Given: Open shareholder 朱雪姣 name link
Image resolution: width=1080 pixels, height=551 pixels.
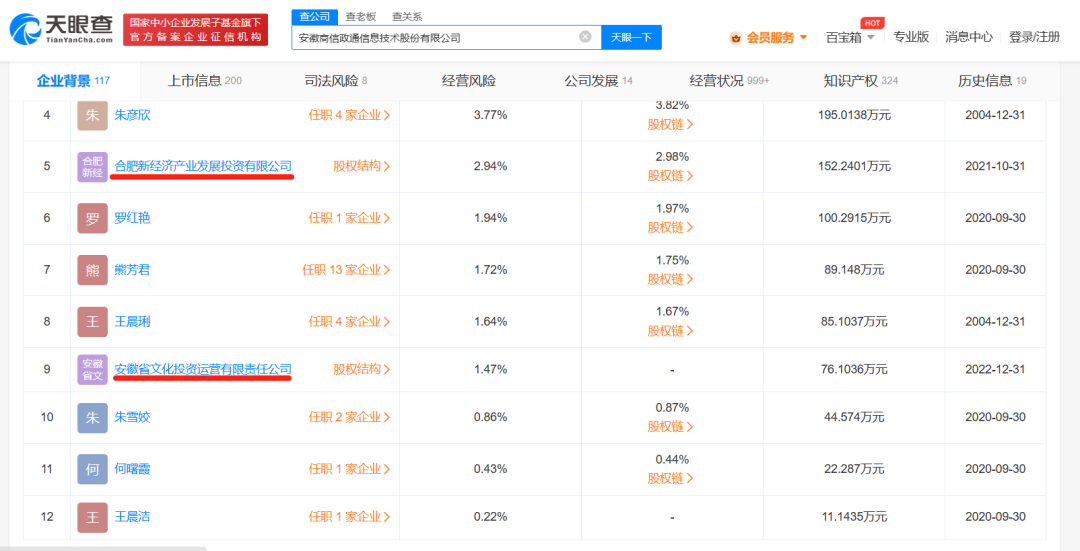Looking at the screenshot, I should [132, 417].
